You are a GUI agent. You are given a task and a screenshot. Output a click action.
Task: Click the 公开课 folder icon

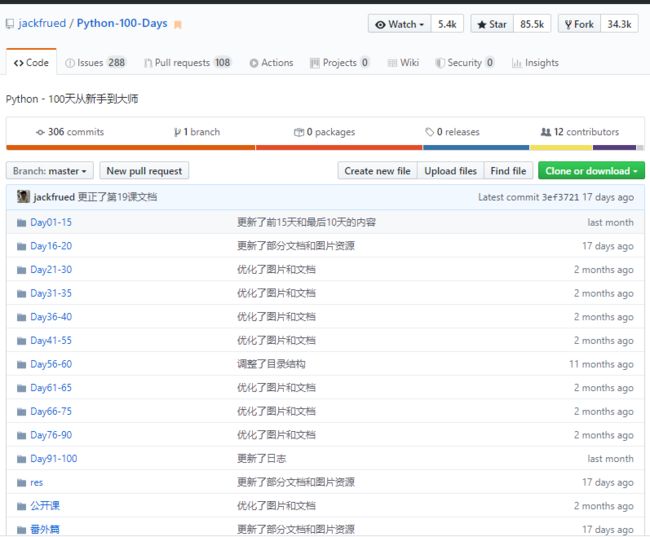[22, 507]
